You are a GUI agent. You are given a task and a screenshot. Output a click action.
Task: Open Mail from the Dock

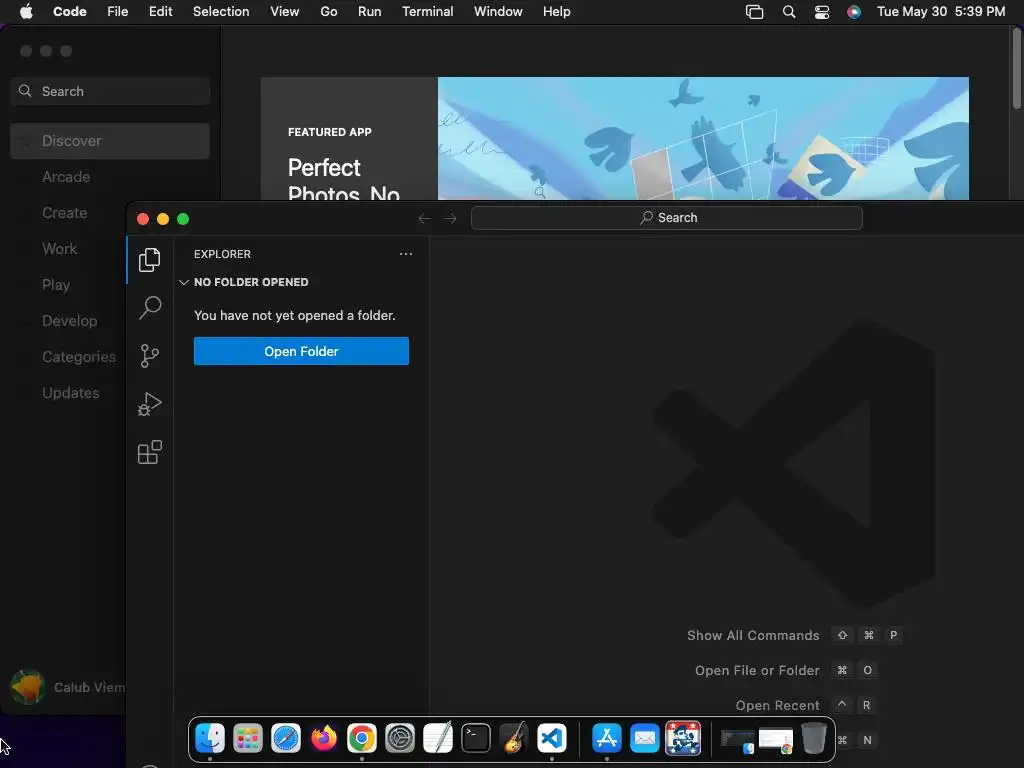645,739
